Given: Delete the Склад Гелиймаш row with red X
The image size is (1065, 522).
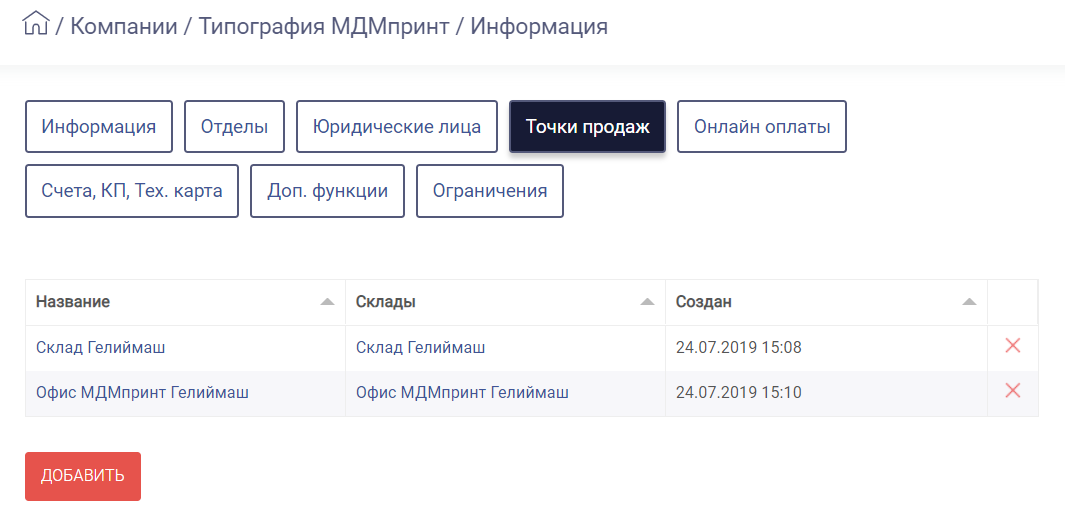Looking at the screenshot, I should (x=1012, y=346).
